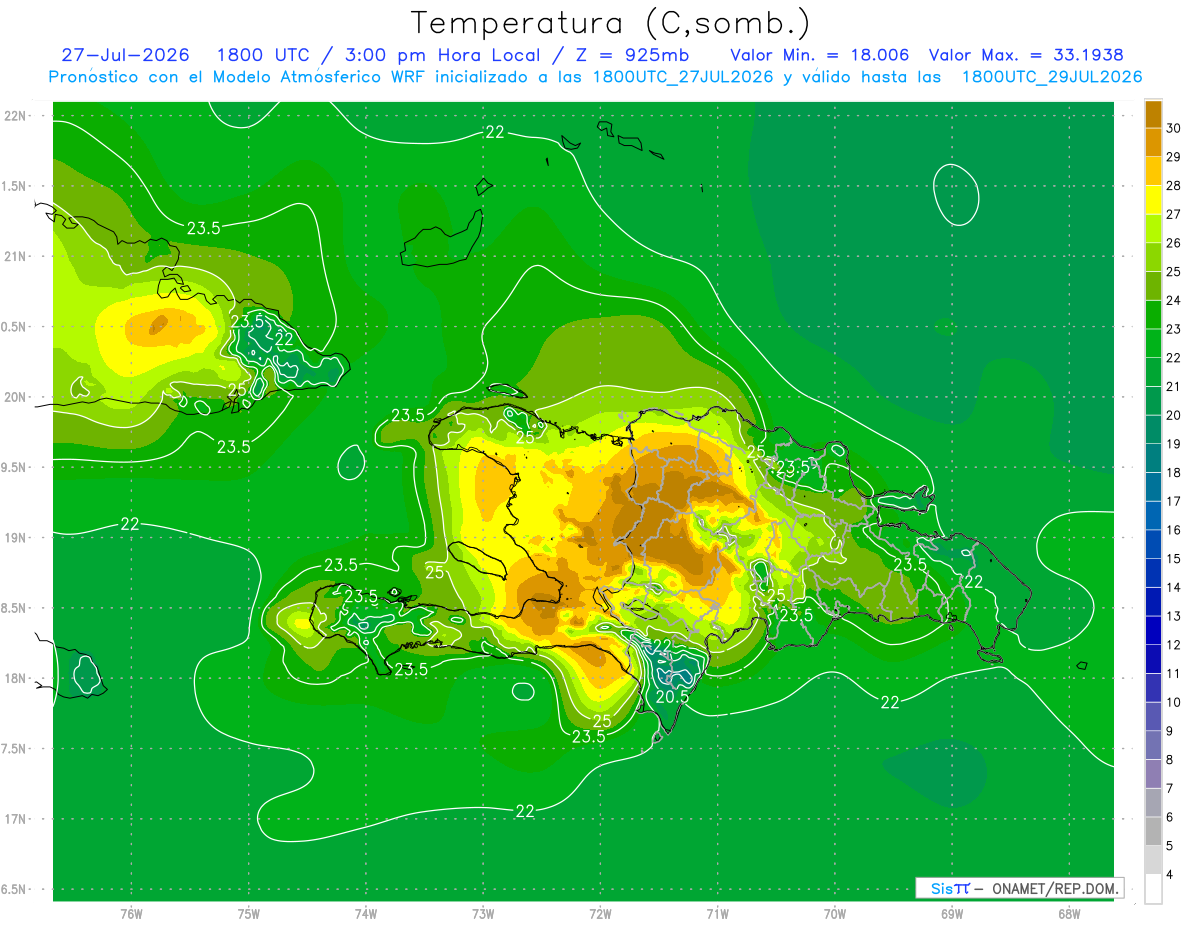The image size is (1200, 927).
Task: Click the longitude axis label "68W"
Action: point(1068,914)
